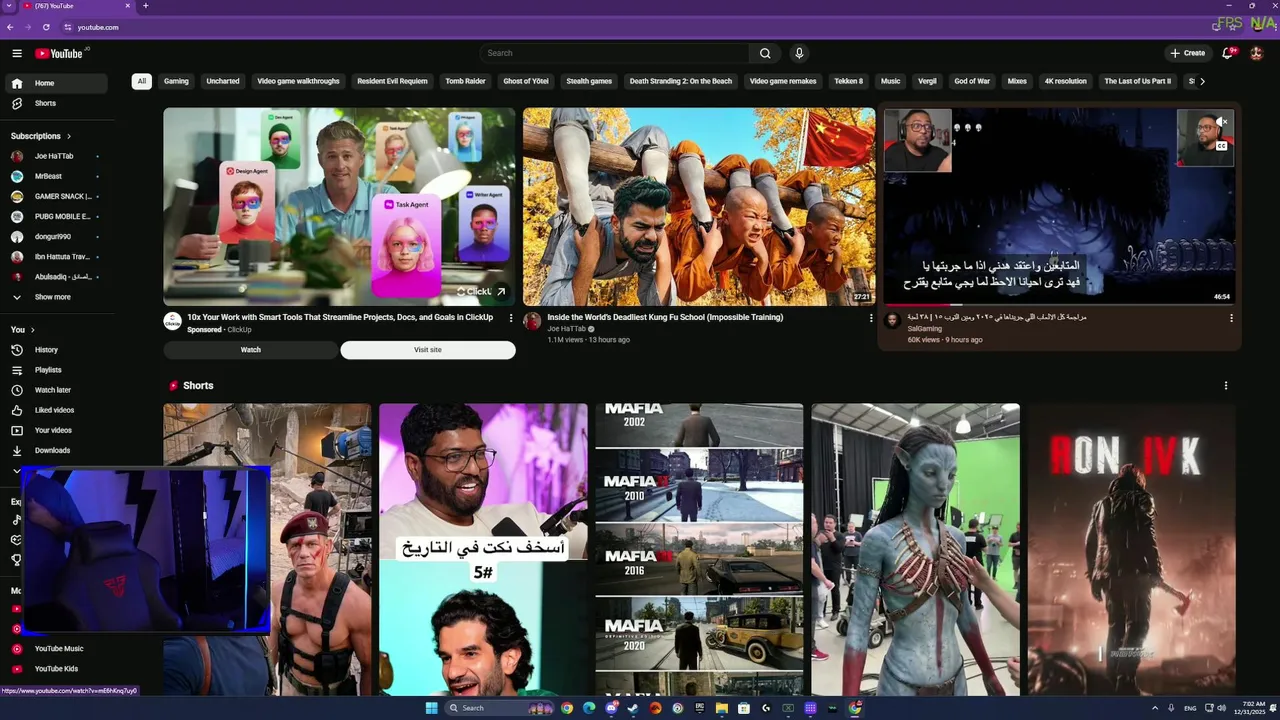Image resolution: width=1280 pixels, height=720 pixels.
Task: Open Watch later in the sidebar
Action: click(x=58, y=390)
